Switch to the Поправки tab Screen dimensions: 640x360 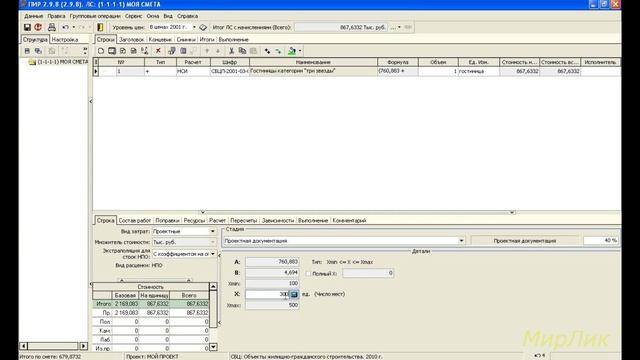pos(167,220)
